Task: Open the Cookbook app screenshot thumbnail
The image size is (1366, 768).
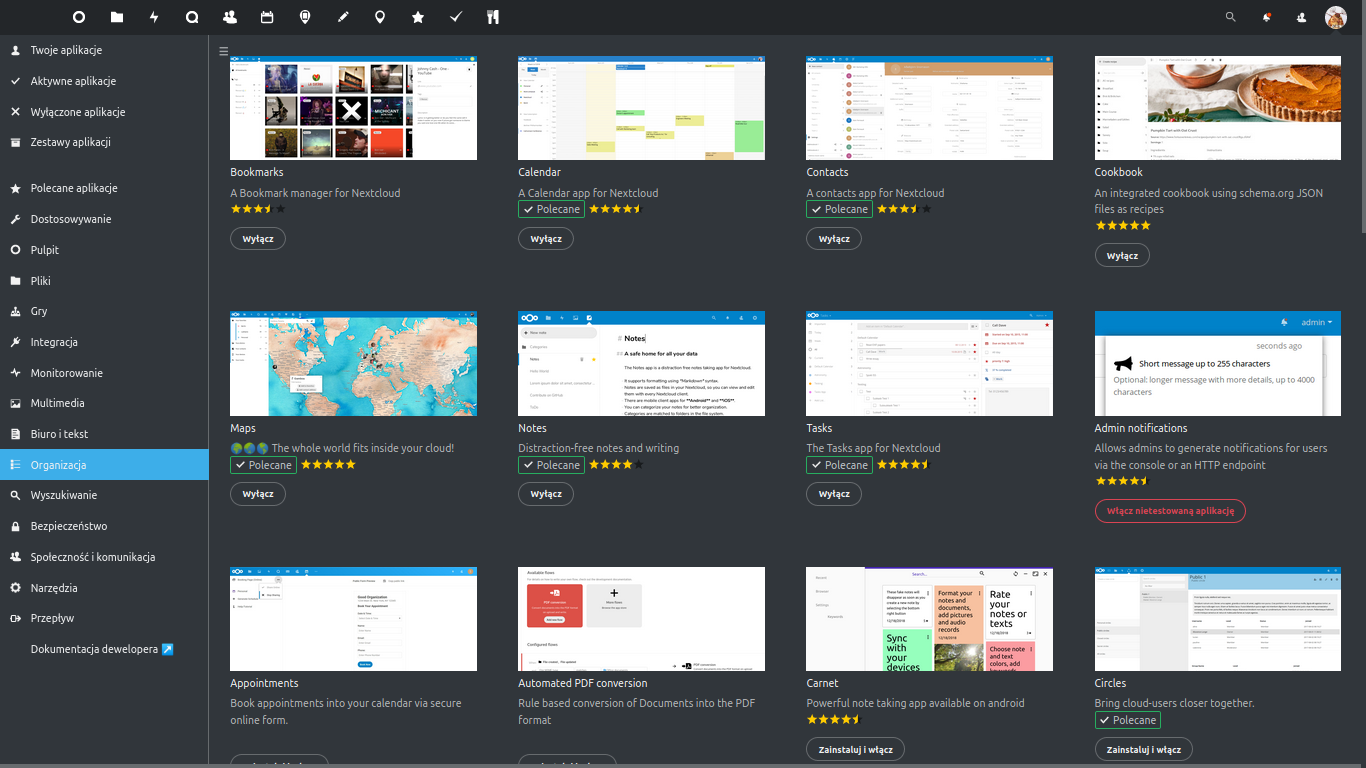Action: click(1218, 108)
